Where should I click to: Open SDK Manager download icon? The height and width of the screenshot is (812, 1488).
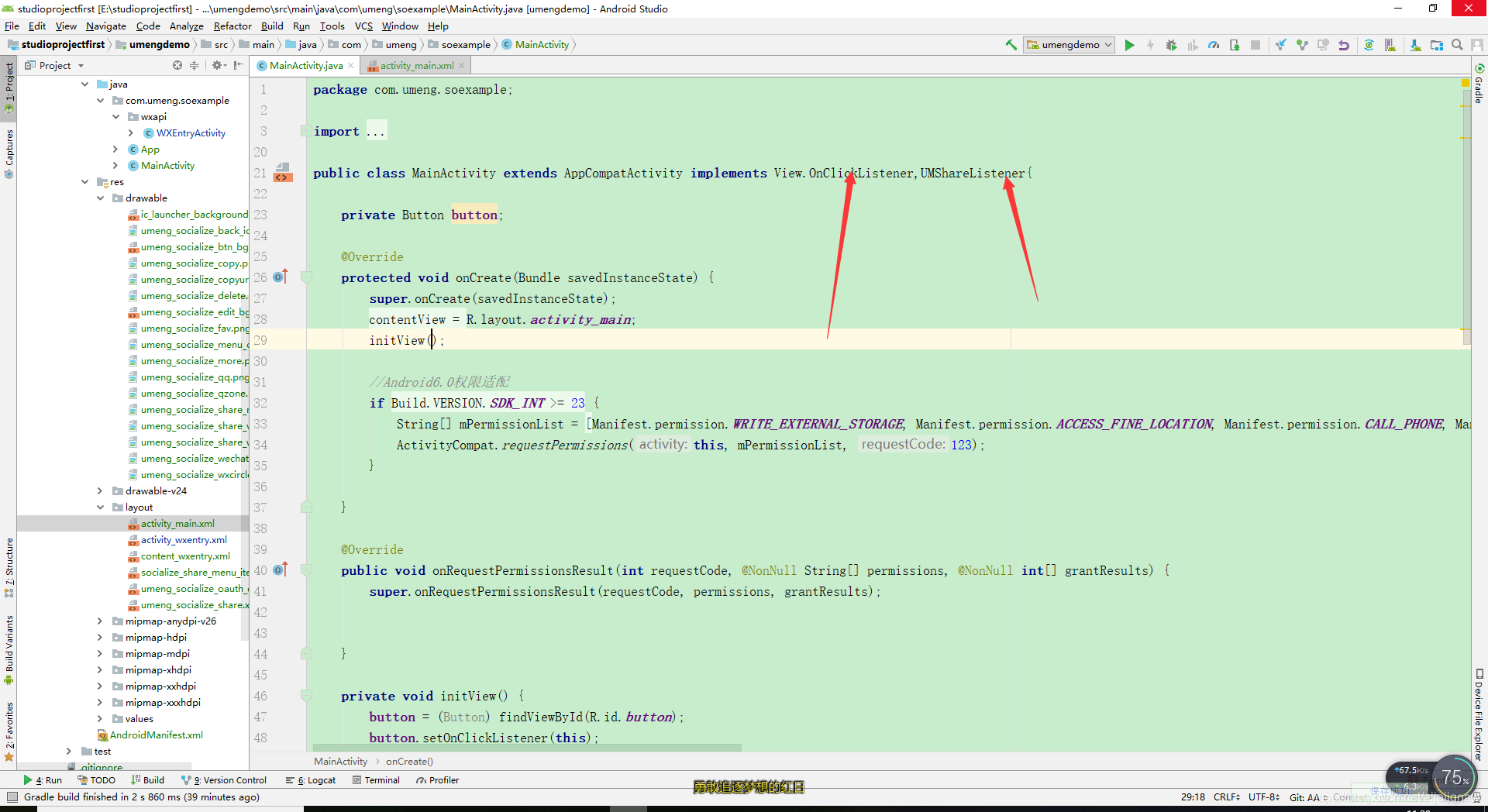point(1416,45)
